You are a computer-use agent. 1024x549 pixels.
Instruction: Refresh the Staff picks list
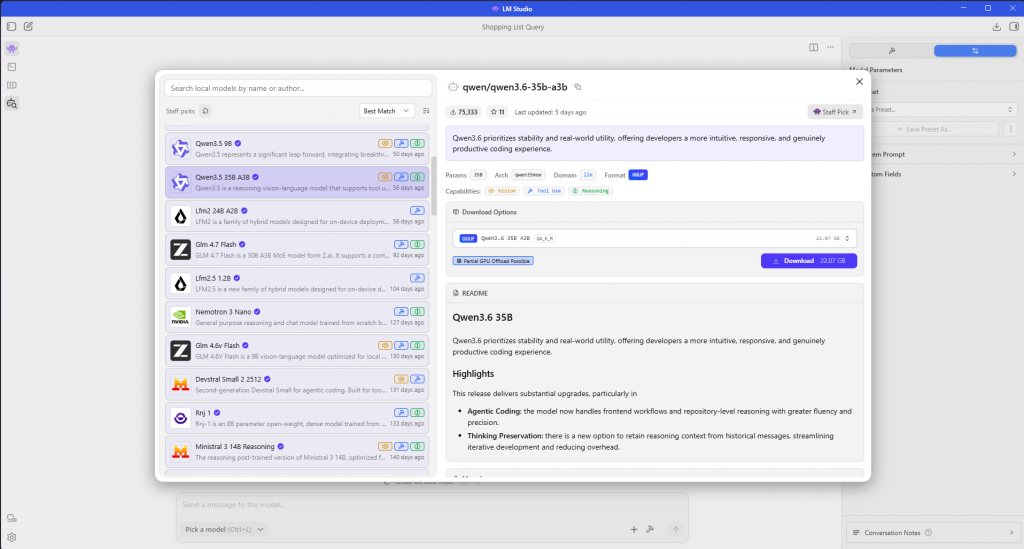coord(205,111)
